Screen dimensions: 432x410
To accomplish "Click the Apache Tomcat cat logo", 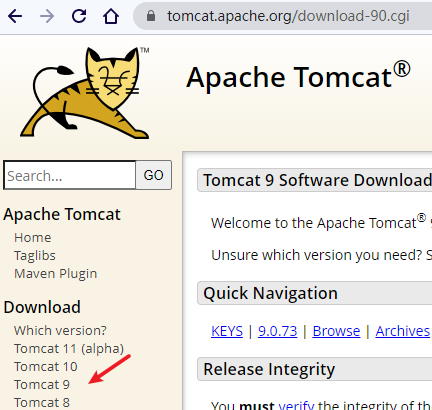I will 85,93.
